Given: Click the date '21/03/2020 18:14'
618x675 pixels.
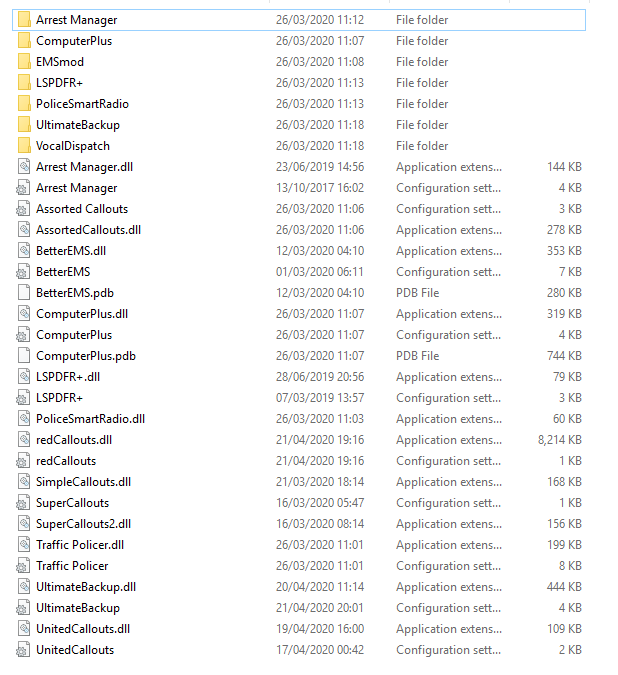Looking at the screenshot, I should tap(320, 482).
